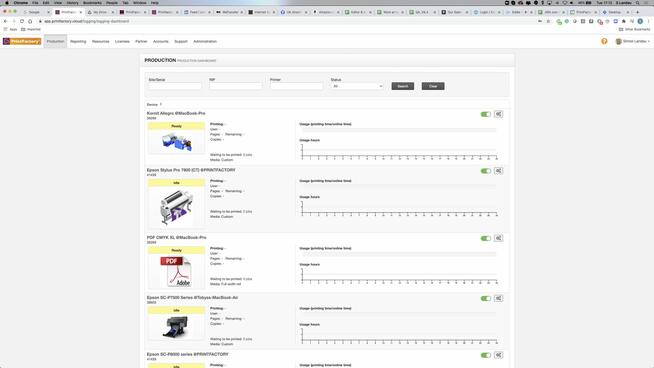The height and width of the screenshot is (368, 654).
Task: Click the Kornit Allegro printer thumbnail
Action: (x=176, y=142)
